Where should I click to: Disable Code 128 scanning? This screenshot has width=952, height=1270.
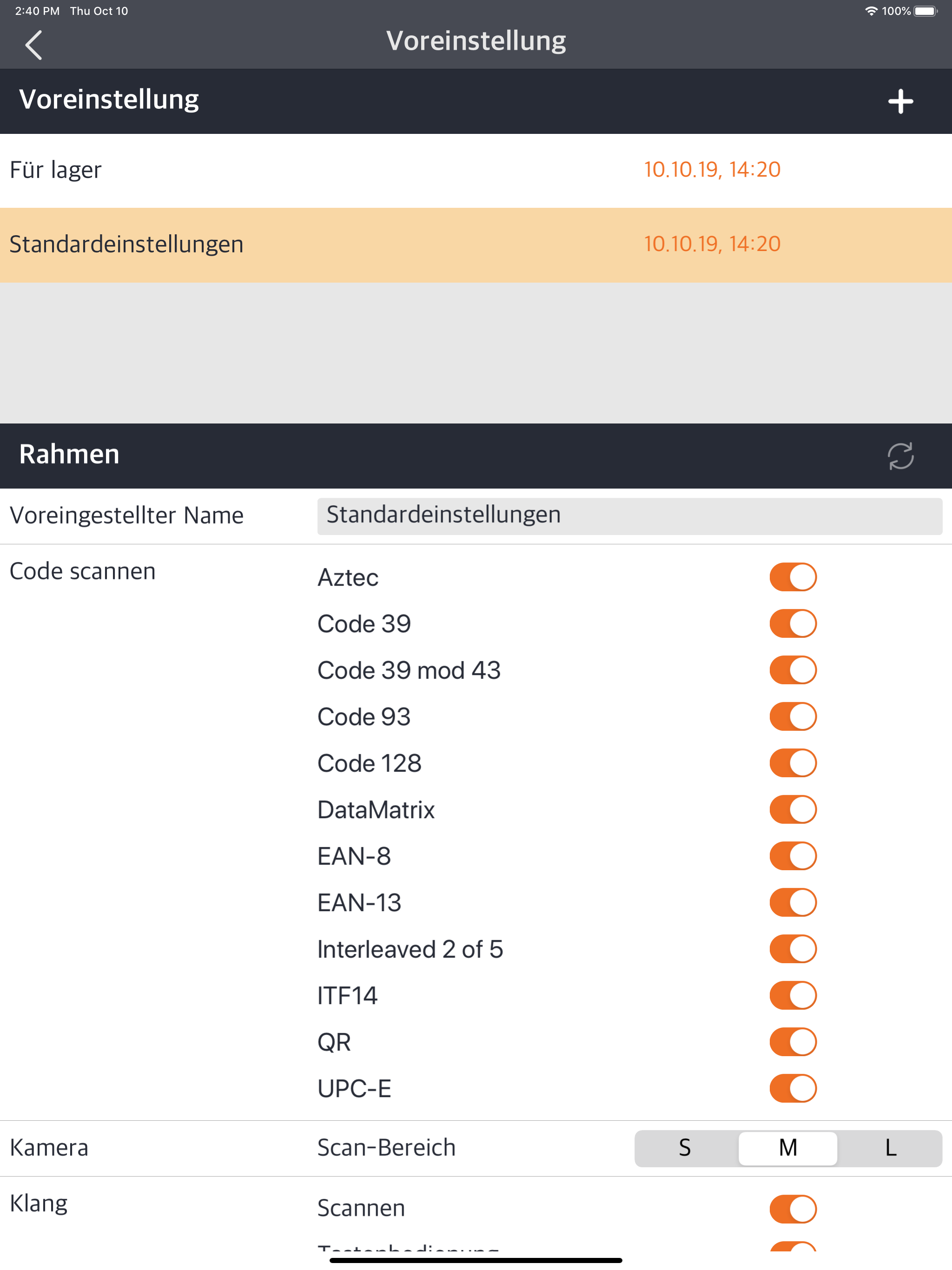click(793, 763)
